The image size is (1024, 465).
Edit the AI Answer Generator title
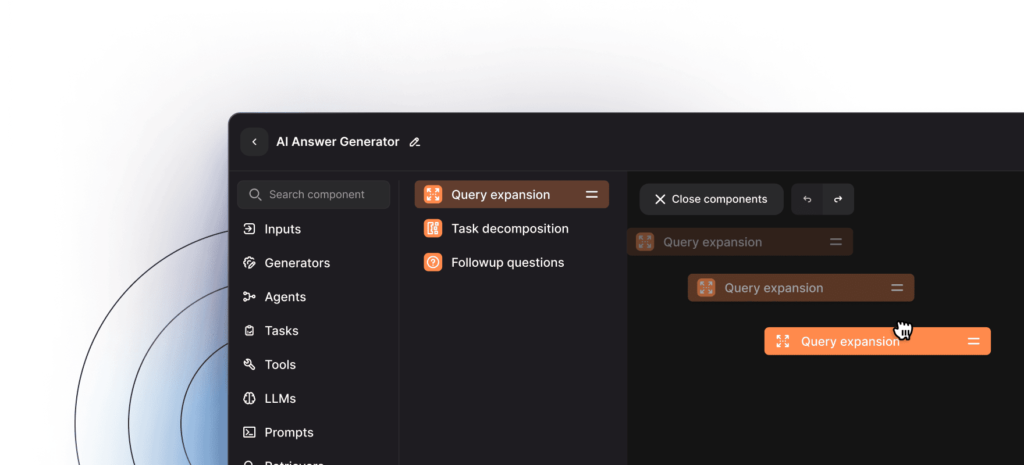[x=415, y=142]
